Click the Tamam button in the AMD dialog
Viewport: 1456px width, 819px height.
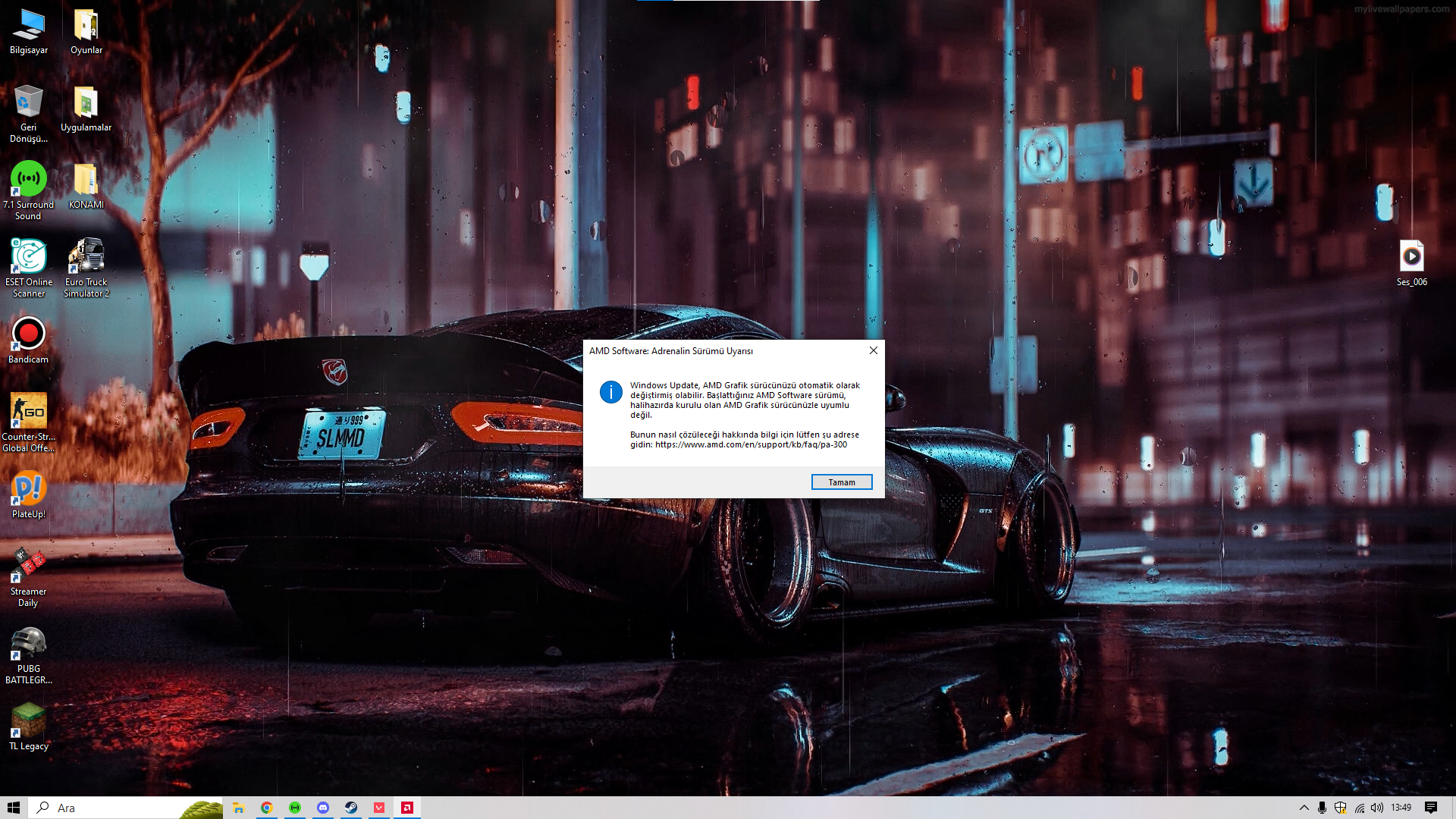pos(841,482)
